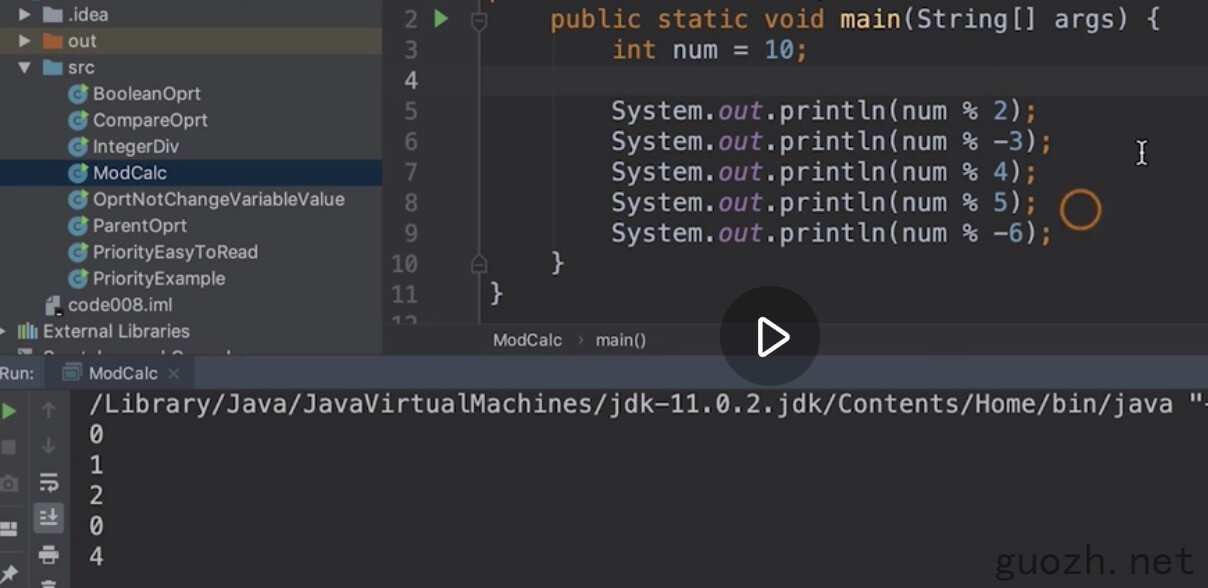1208x588 pixels.
Task: Click the ModCalc breadcrumb below the editor
Action: (527, 340)
